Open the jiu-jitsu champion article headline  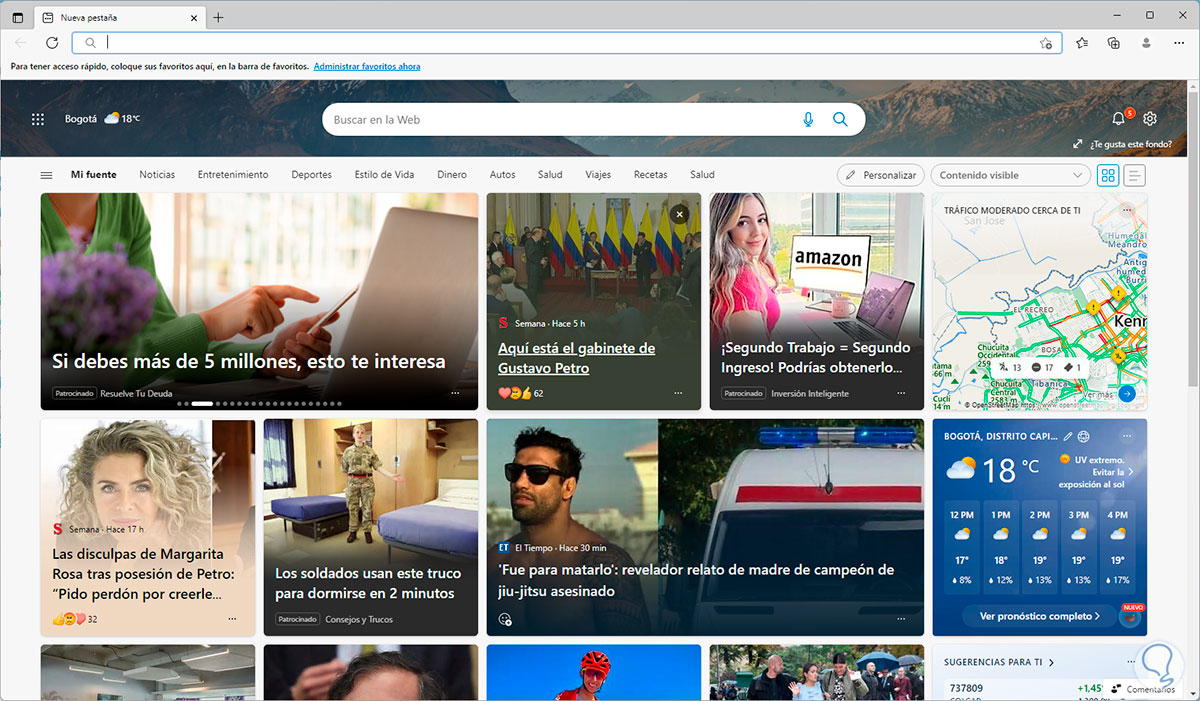click(696, 580)
